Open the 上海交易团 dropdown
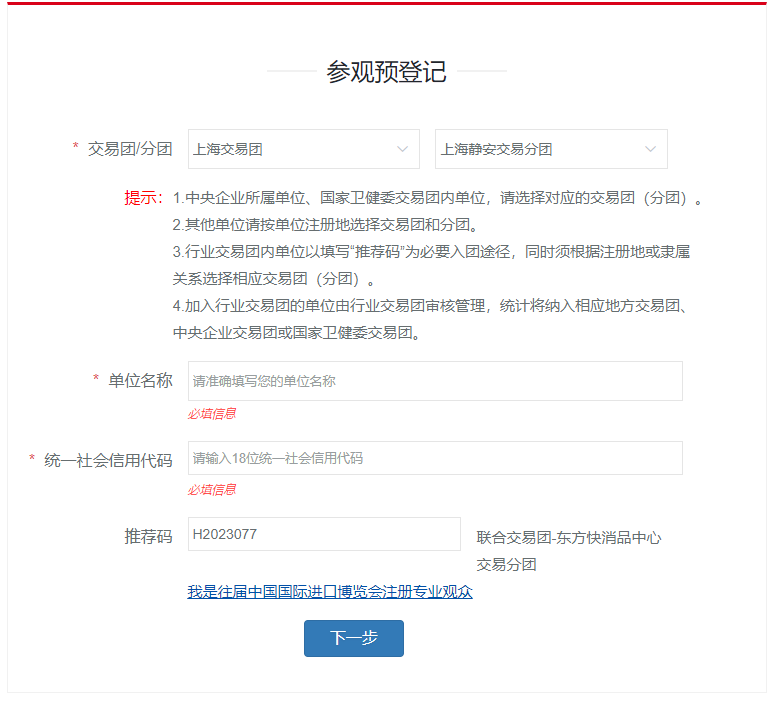775x701 pixels. point(303,149)
